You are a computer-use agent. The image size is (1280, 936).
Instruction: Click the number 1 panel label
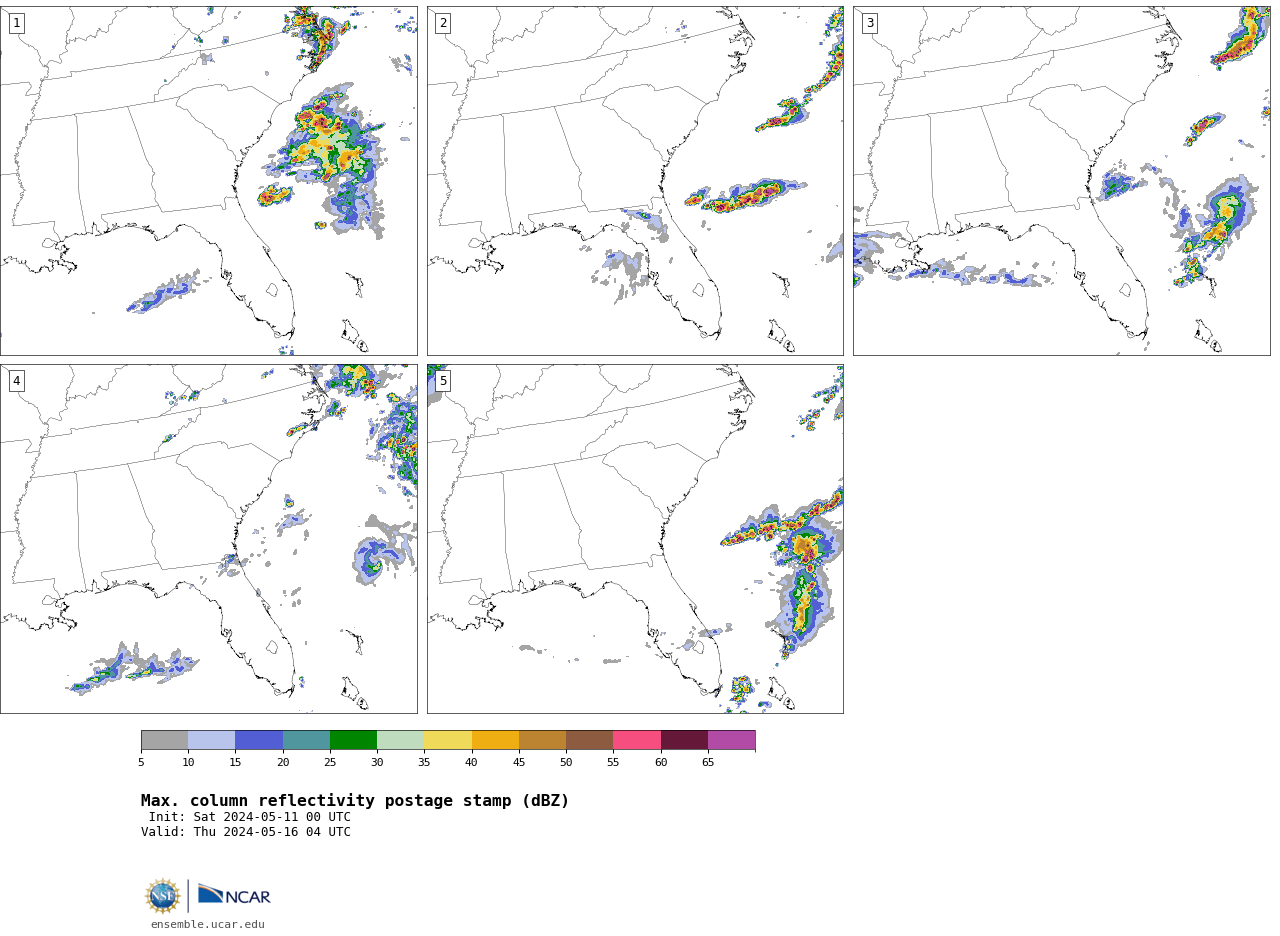[16, 23]
